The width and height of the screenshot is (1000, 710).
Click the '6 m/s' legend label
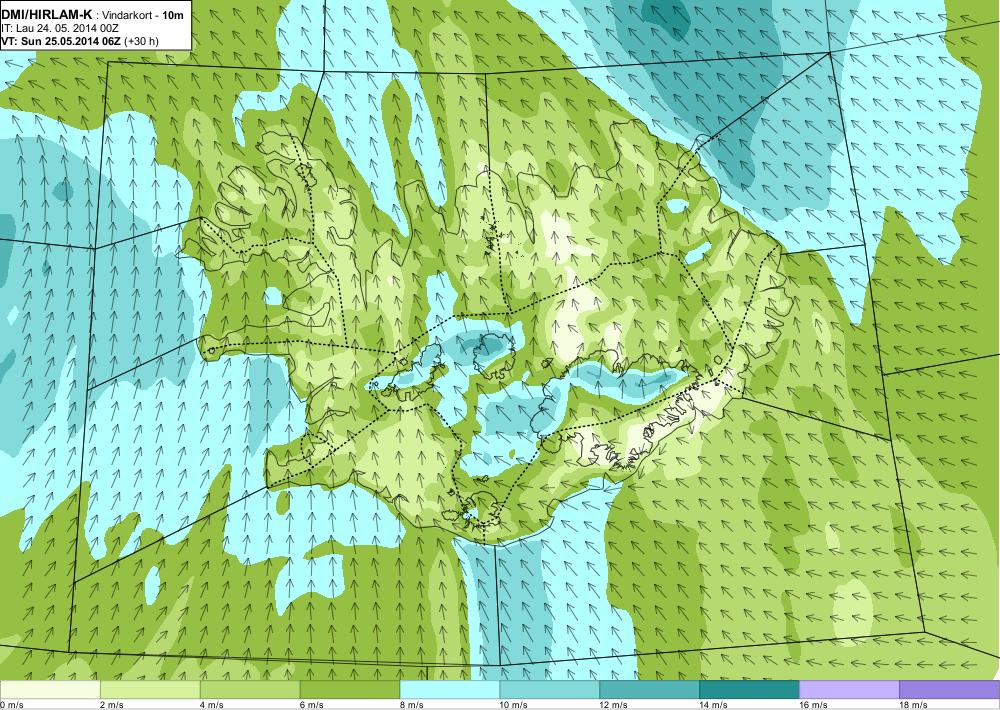point(311,705)
